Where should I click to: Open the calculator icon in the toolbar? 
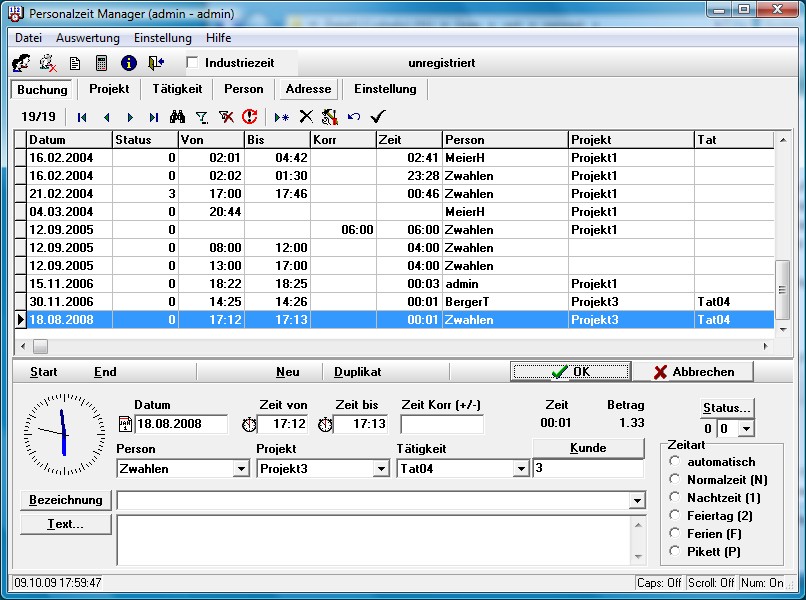(102, 63)
